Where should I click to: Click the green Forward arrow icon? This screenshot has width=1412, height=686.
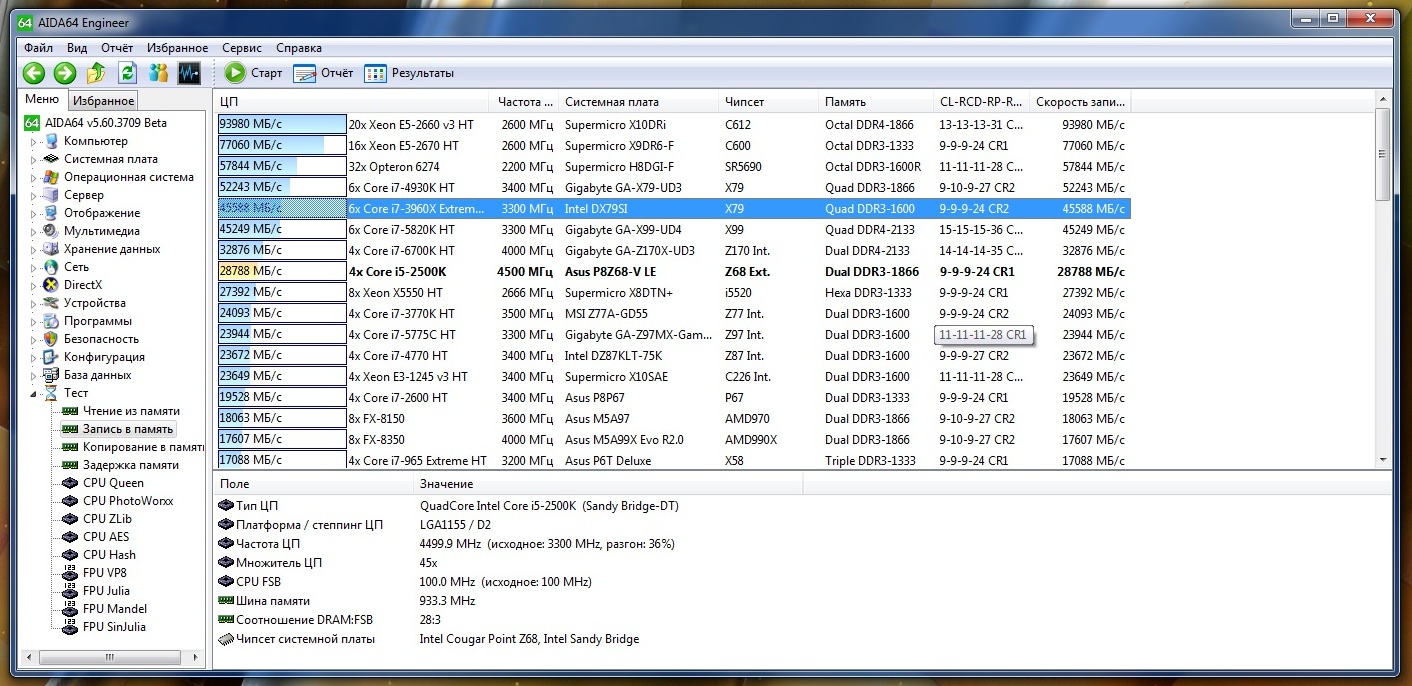[x=65, y=72]
